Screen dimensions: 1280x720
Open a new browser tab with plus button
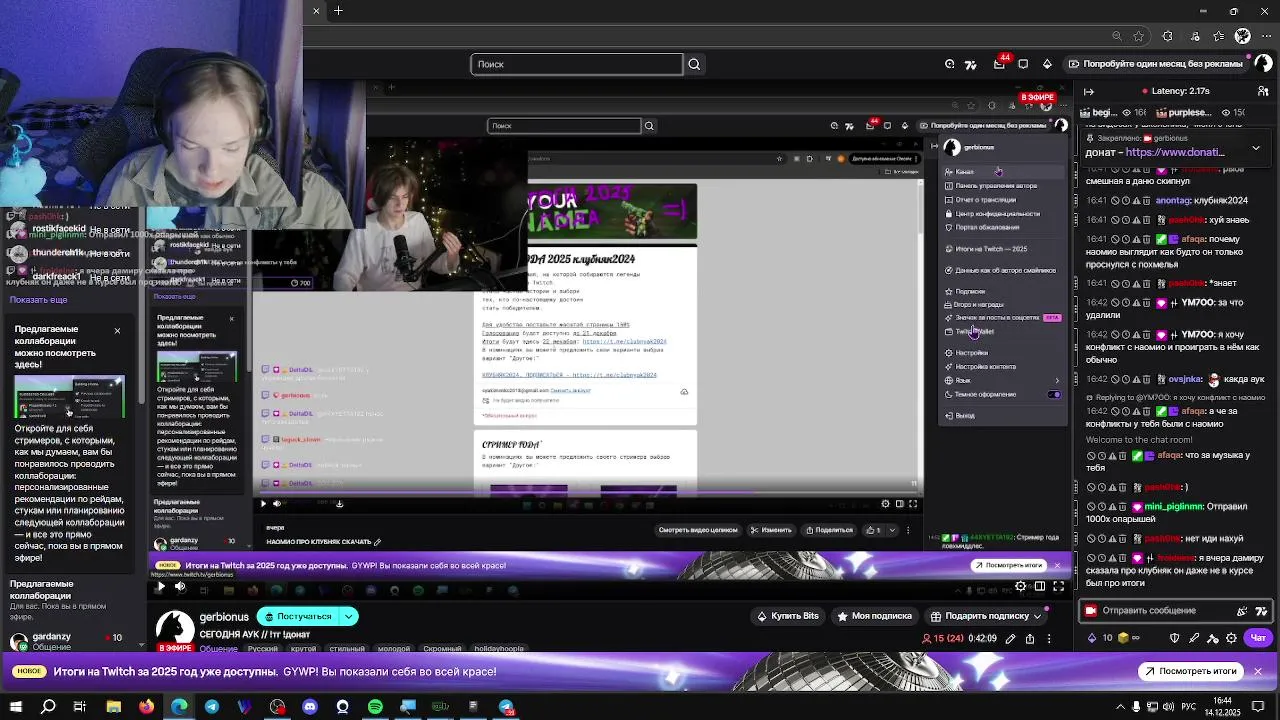pyautogui.click(x=338, y=11)
